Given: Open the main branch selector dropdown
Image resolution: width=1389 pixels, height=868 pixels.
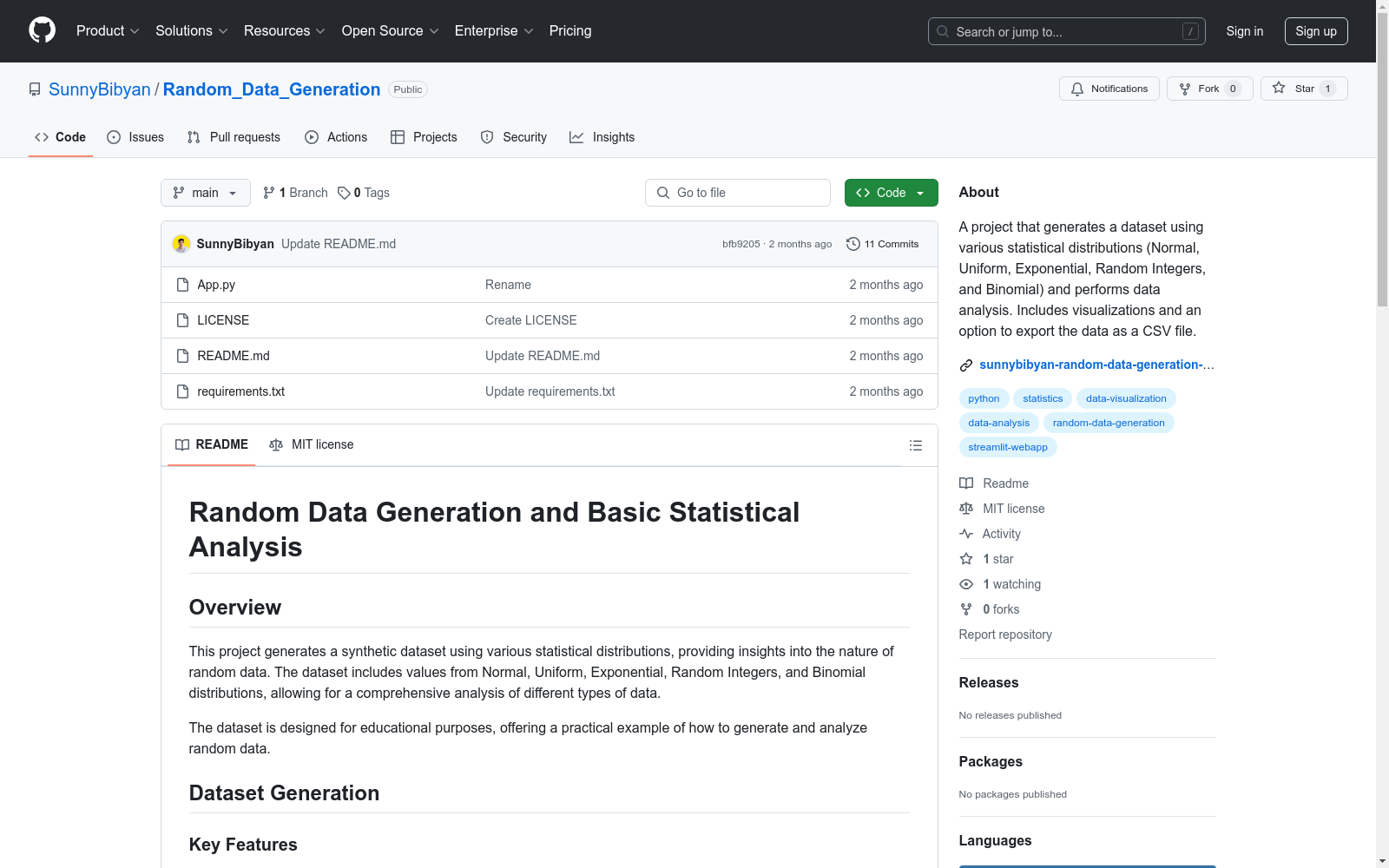Looking at the screenshot, I should point(206,193).
